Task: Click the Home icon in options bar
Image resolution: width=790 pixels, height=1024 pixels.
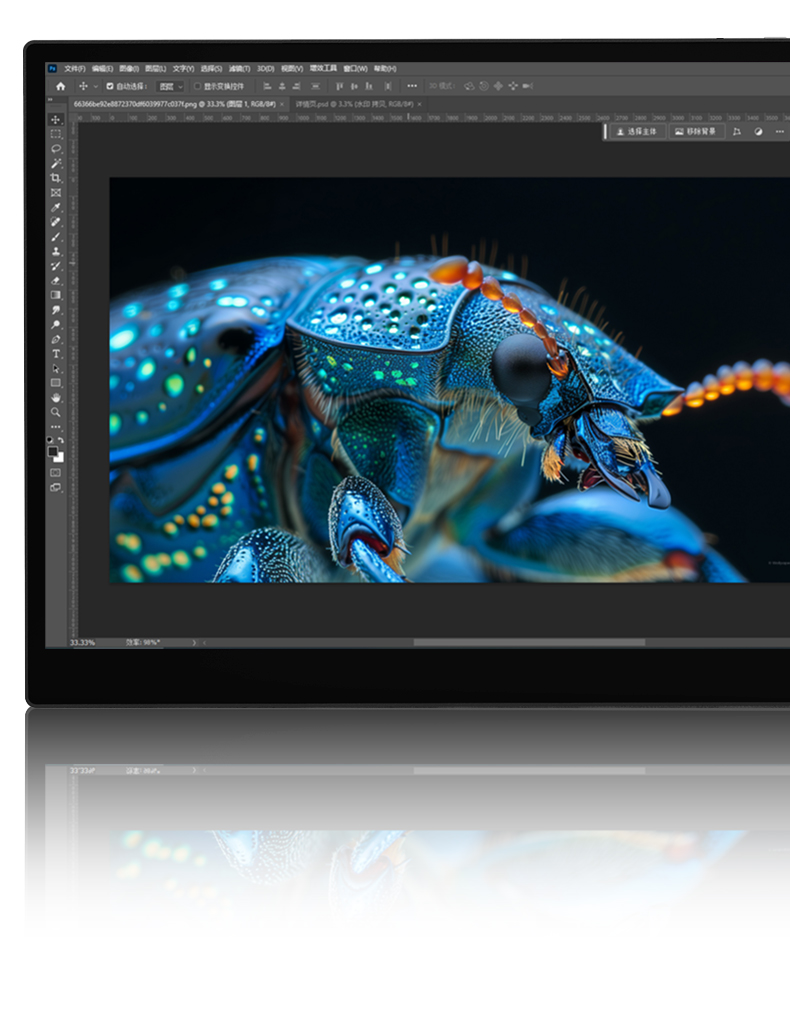Action: click(61, 86)
